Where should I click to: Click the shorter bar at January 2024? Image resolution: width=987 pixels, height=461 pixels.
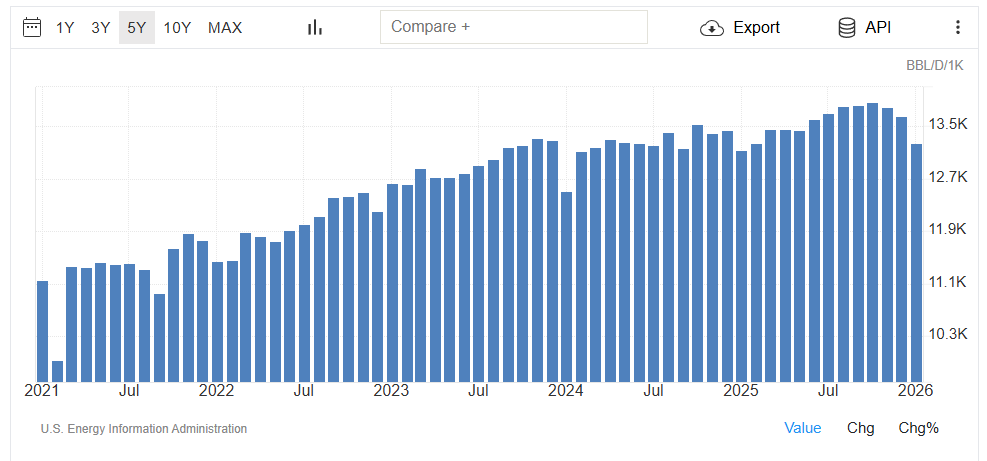[x=567, y=287]
